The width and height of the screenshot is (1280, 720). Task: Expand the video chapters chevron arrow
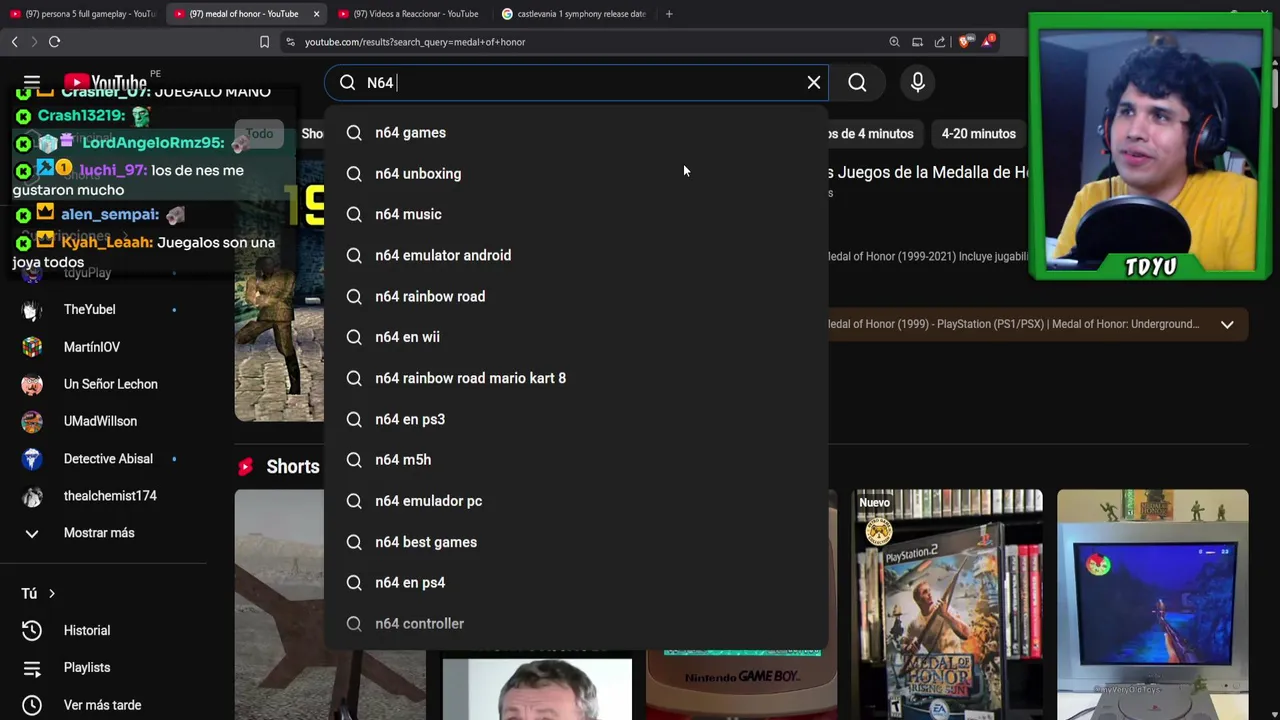point(1227,324)
